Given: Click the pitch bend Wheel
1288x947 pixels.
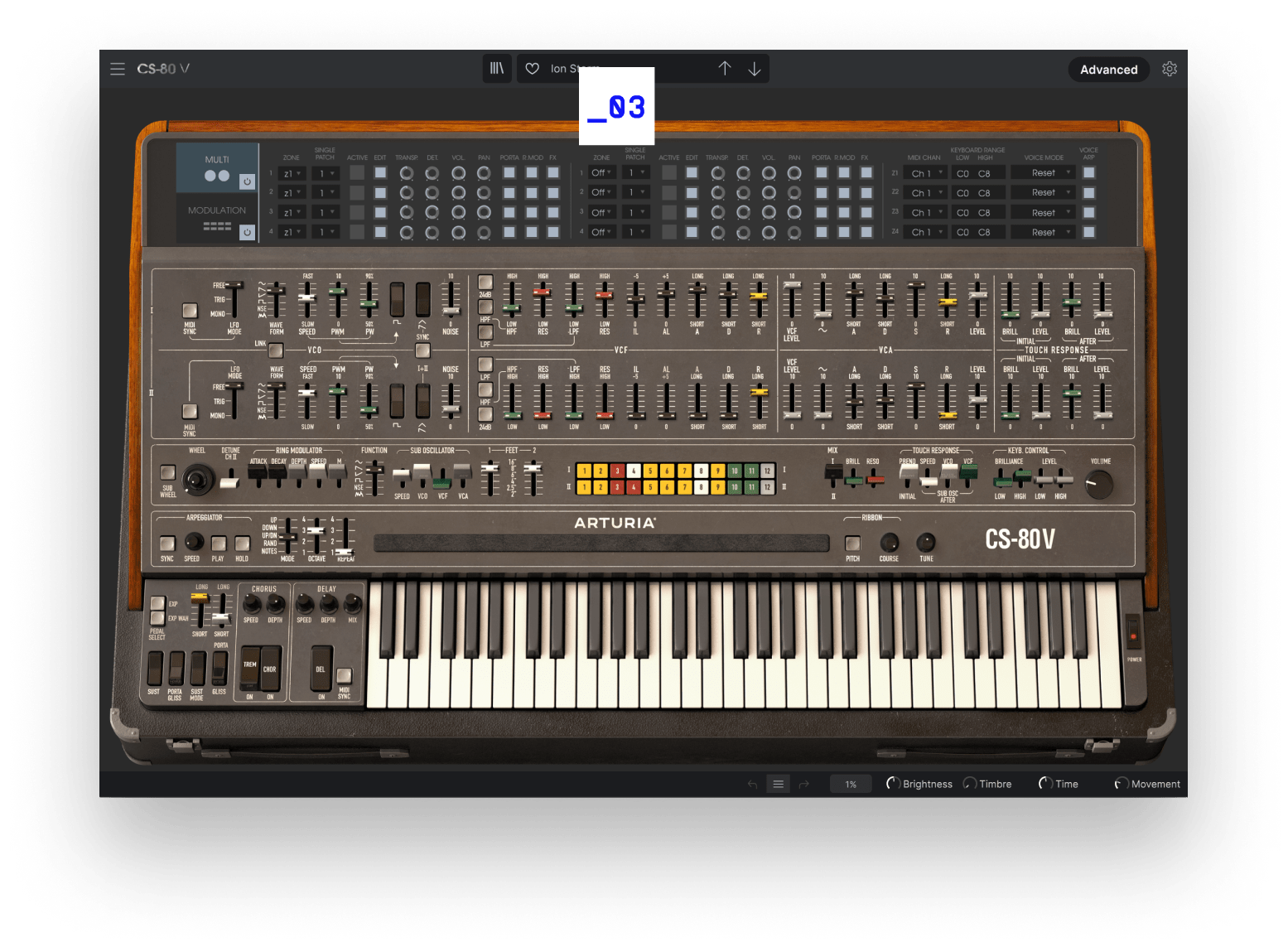Looking at the screenshot, I should tap(198, 479).
